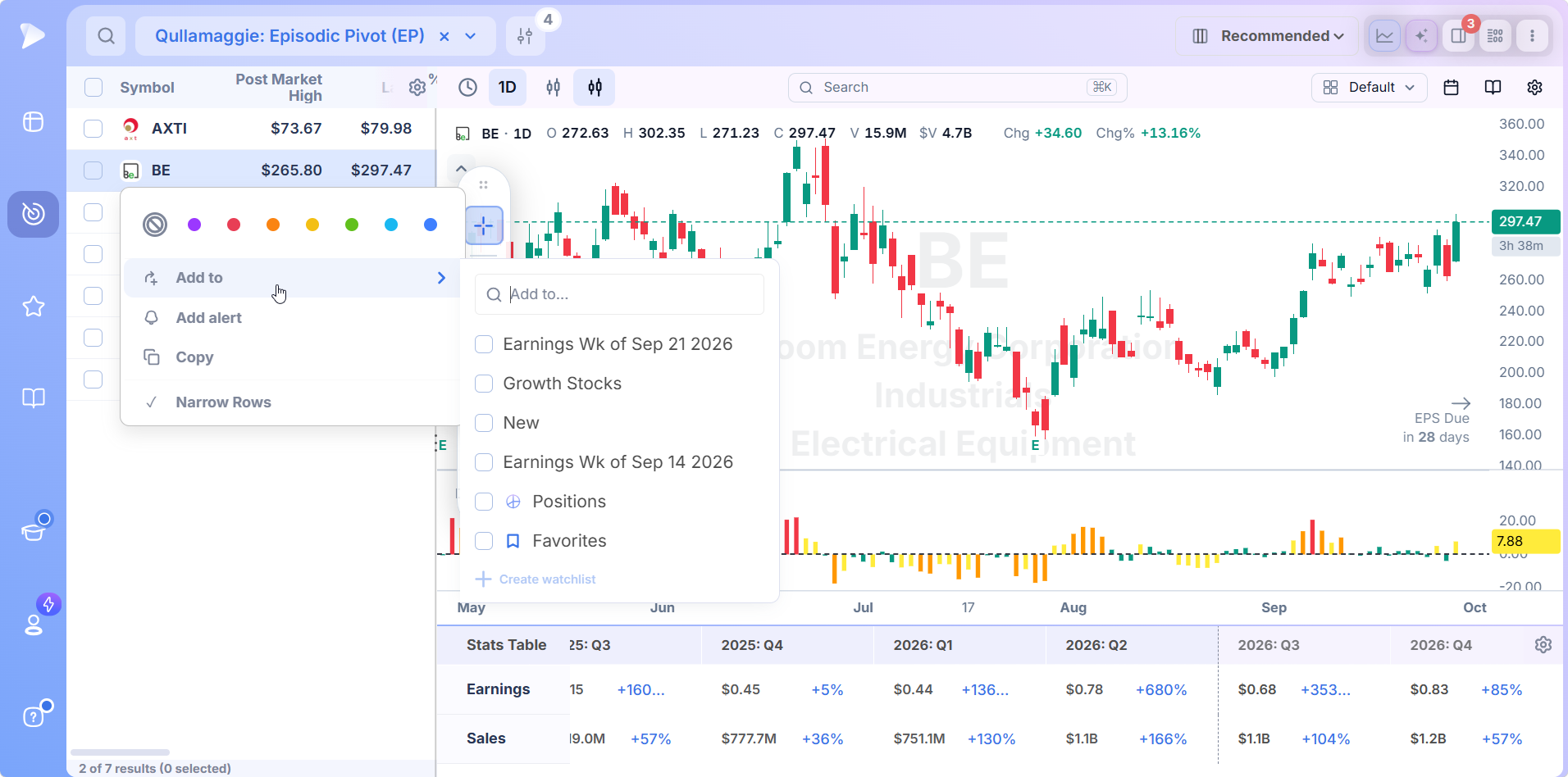Open the calendar icon on chart toolbar
The width and height of the screenshot is (1568, 777).
(1451, 88)
